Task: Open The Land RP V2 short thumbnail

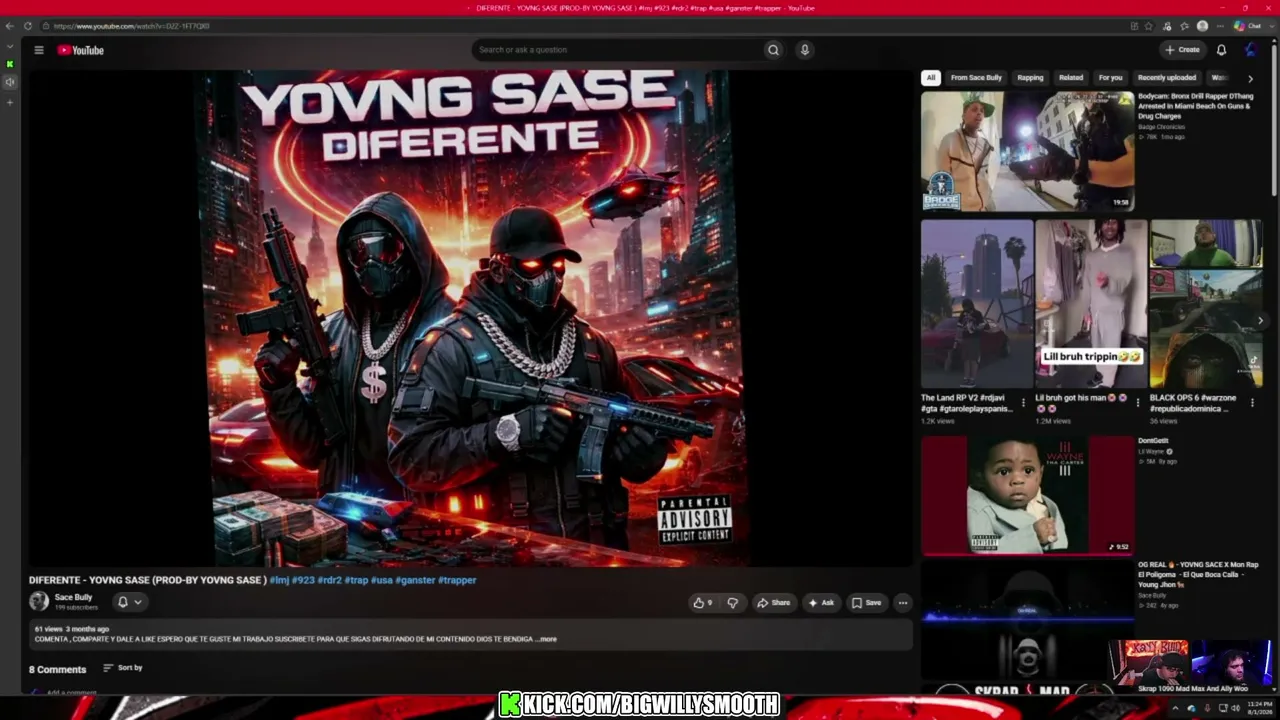Action: coord(977,304)
